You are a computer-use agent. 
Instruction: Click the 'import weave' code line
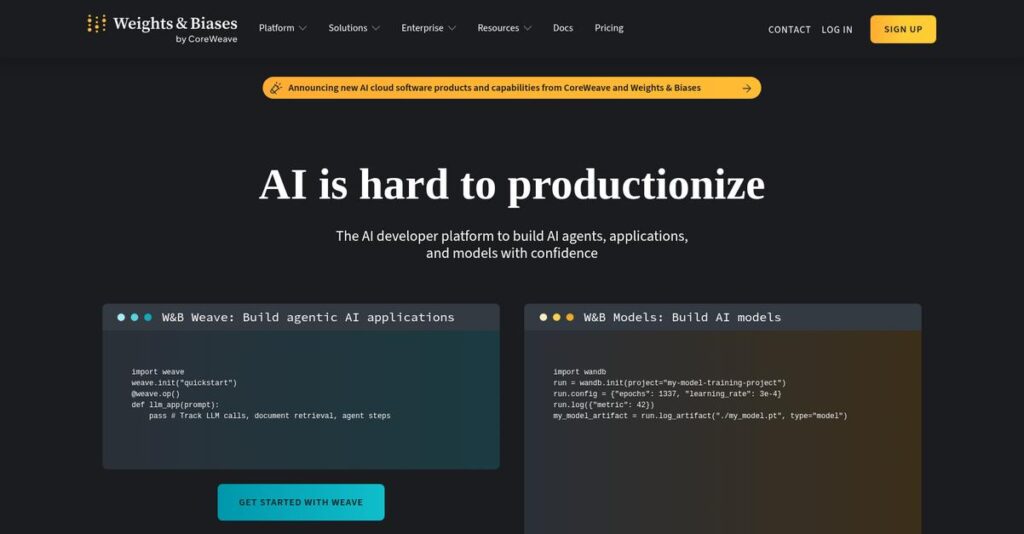click(157, 372)
